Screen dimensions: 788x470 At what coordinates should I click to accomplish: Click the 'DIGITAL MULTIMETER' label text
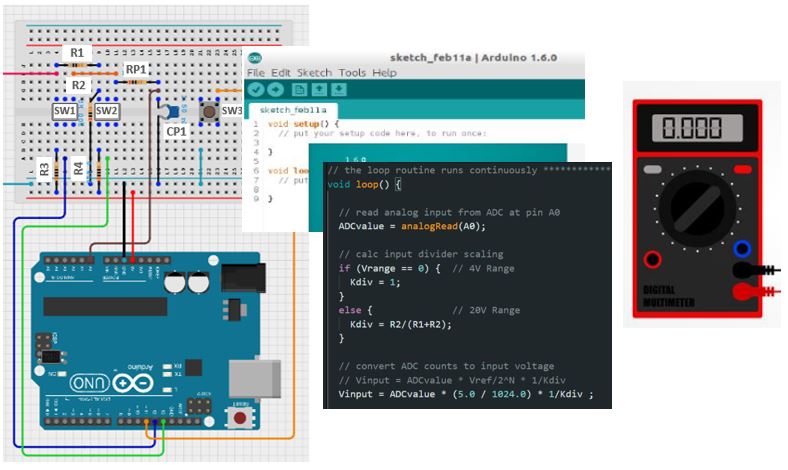point(669,296)
